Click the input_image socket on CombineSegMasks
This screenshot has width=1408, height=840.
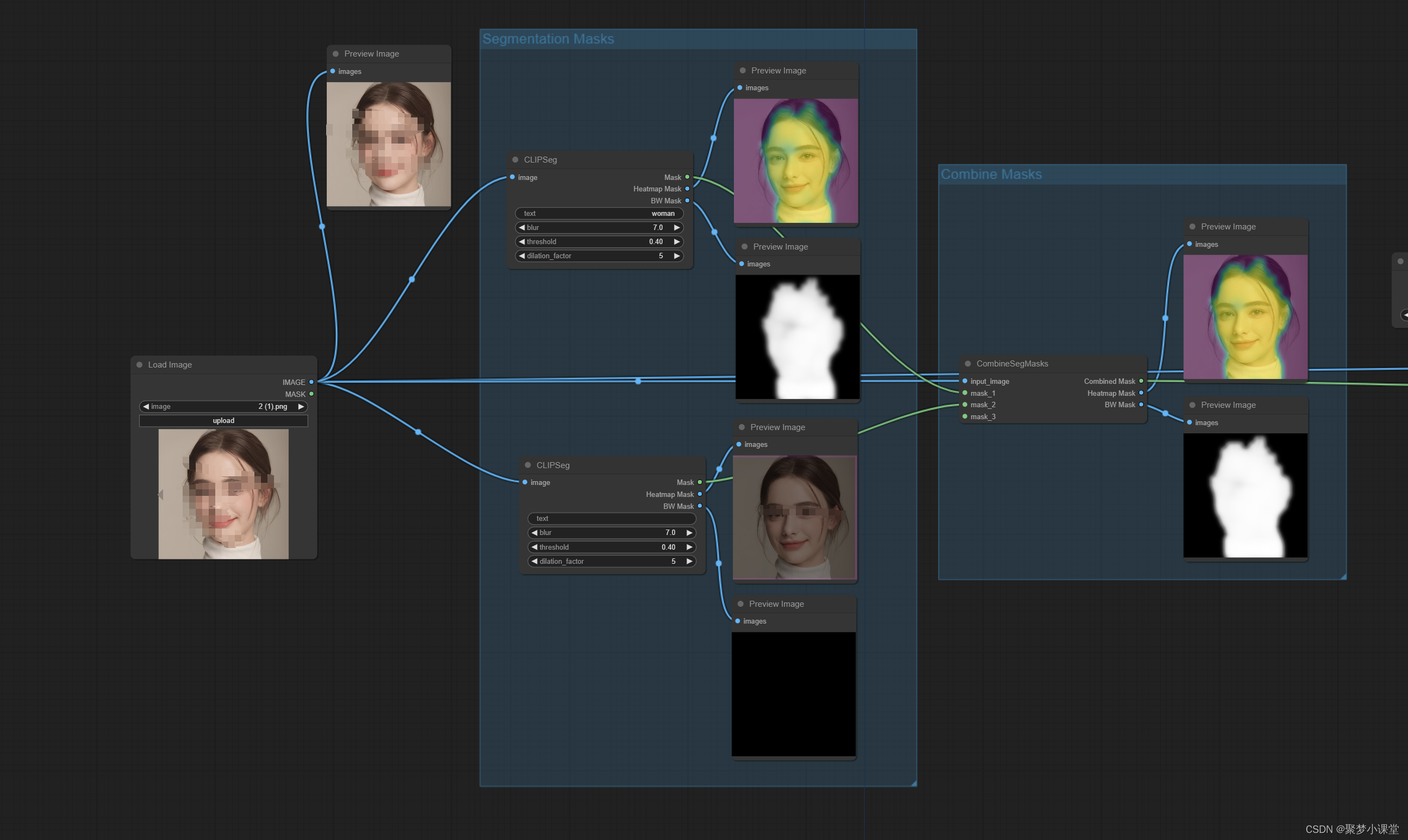click(x=965, y=381)
